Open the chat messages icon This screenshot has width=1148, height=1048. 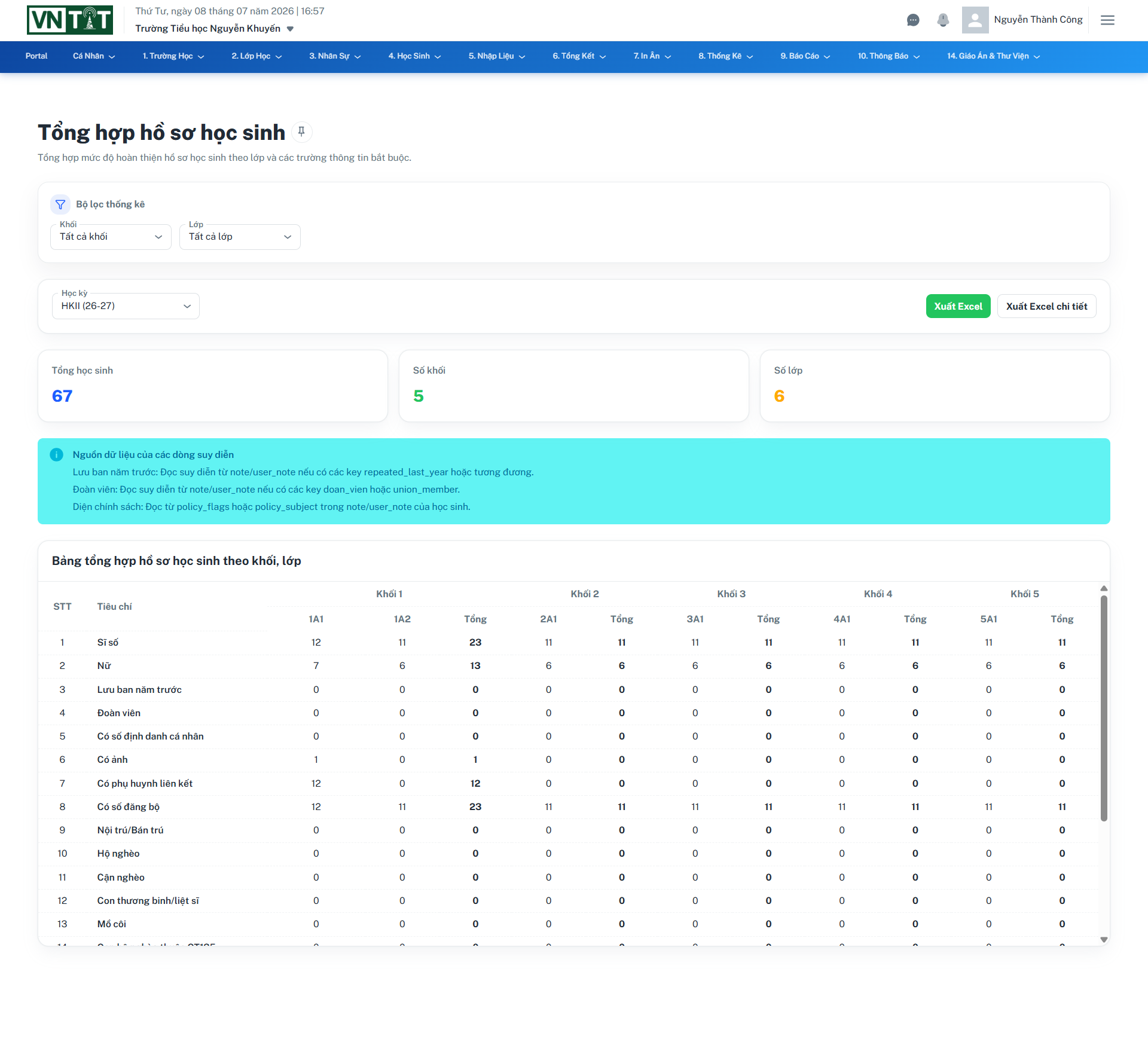click(913, 20)
